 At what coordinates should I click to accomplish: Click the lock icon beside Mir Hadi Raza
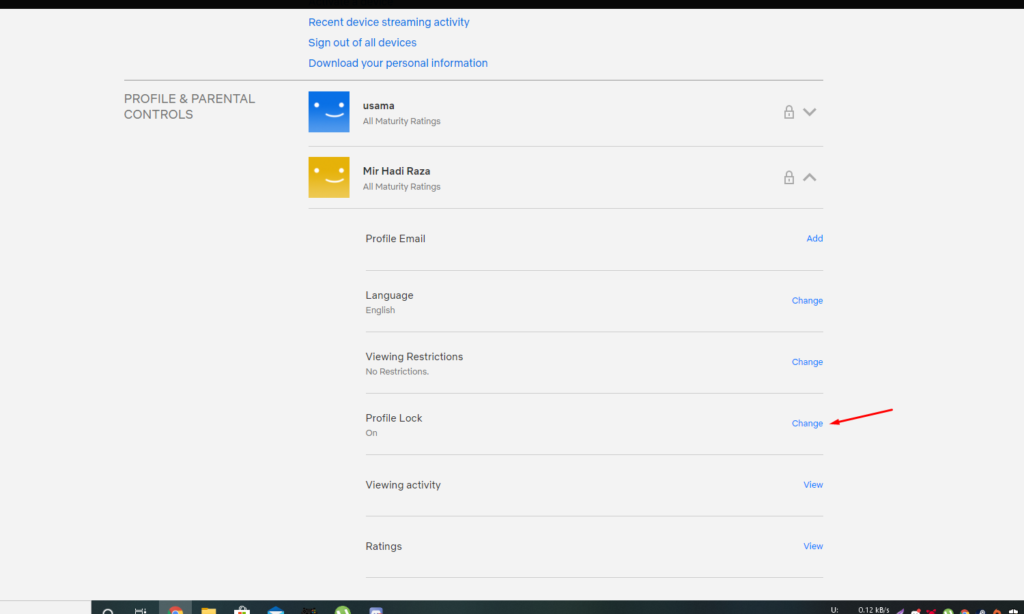pyautogui.click(x=788, y=177)
